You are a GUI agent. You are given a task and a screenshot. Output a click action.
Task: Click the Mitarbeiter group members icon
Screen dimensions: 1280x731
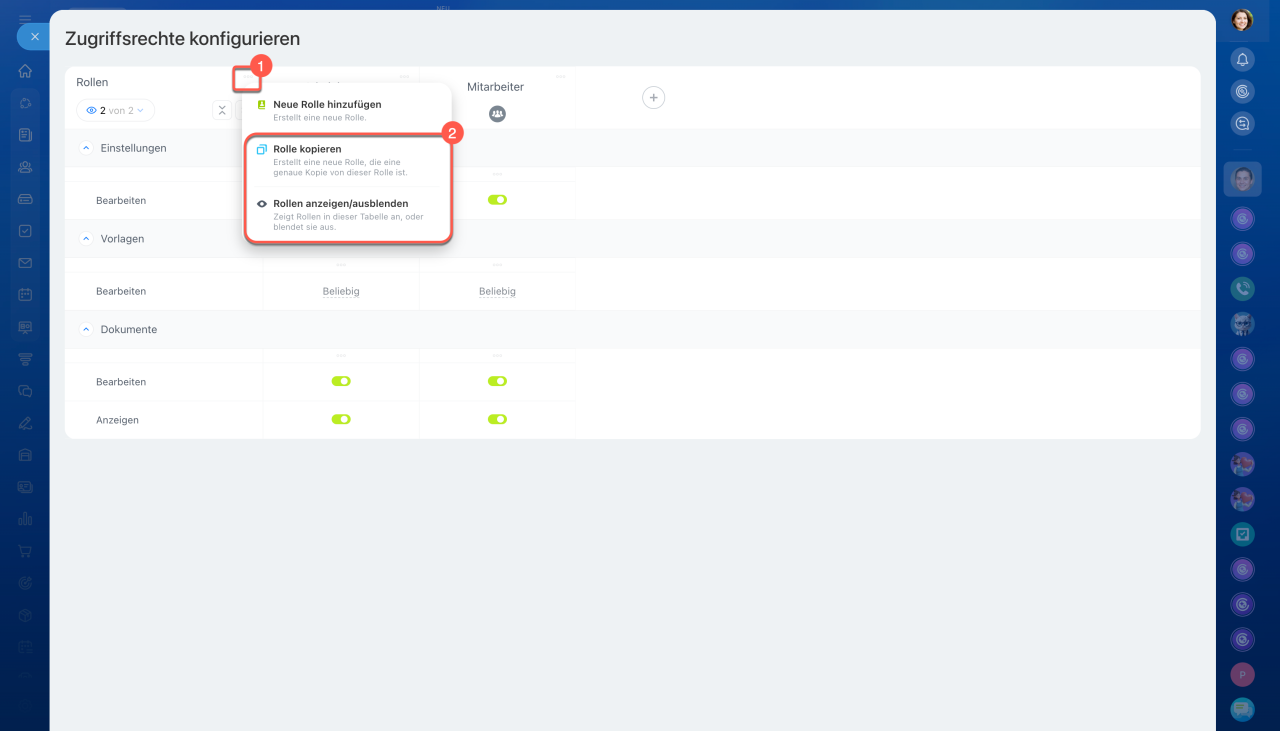click(x=497, y=114)
